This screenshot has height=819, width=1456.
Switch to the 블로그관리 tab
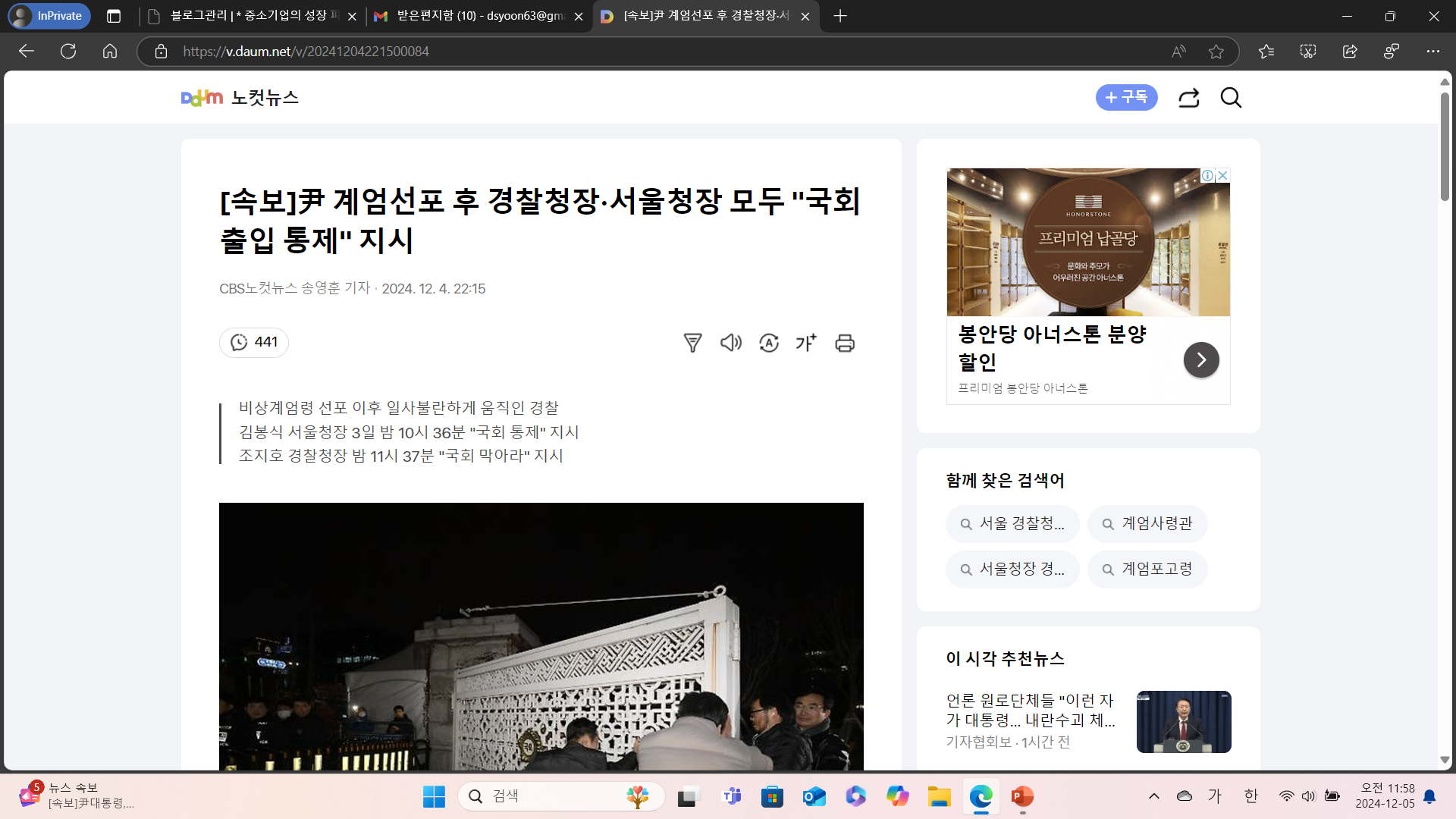254,16
